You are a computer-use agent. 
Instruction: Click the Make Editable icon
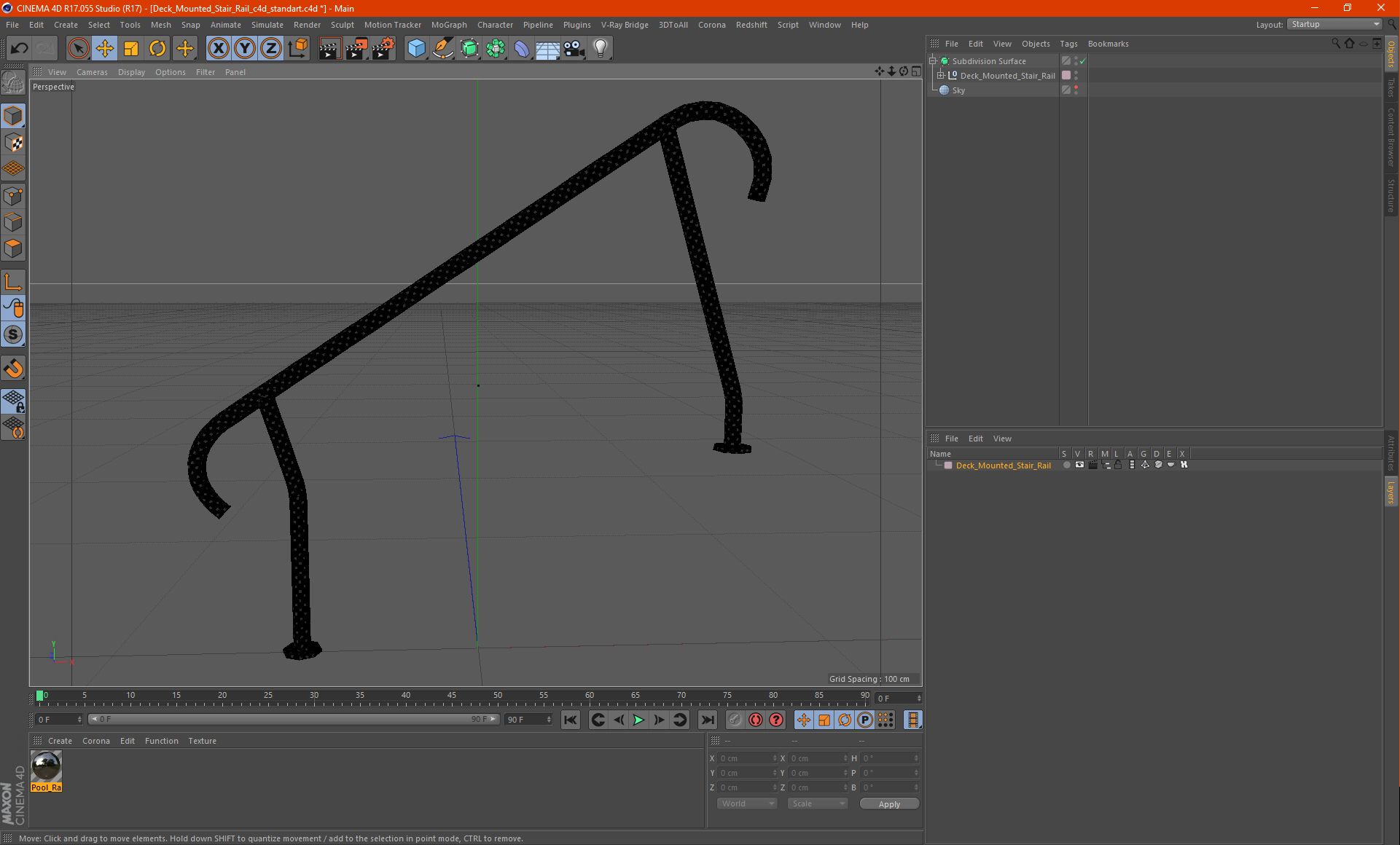click(x=13, y=83)
